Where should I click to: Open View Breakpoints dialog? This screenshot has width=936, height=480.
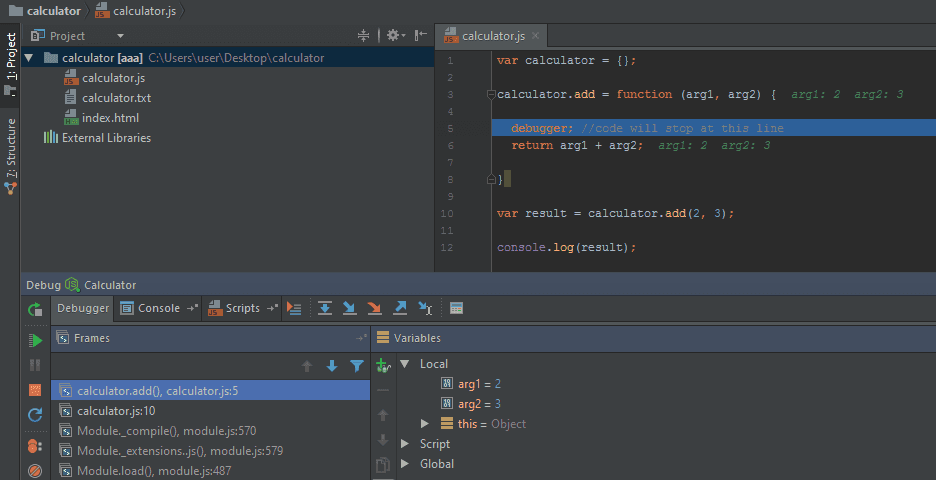click(35, 446)
